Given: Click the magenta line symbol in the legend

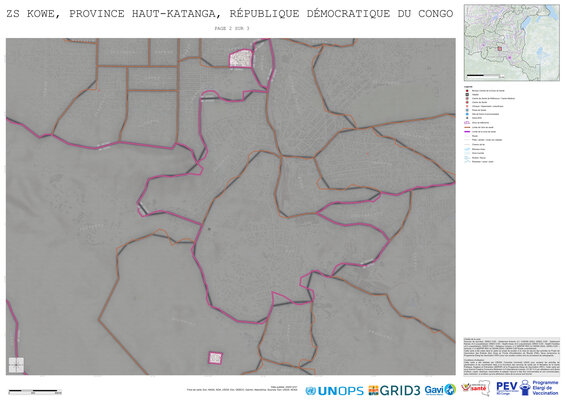Looking at the screenshot, I should [467, 132].
